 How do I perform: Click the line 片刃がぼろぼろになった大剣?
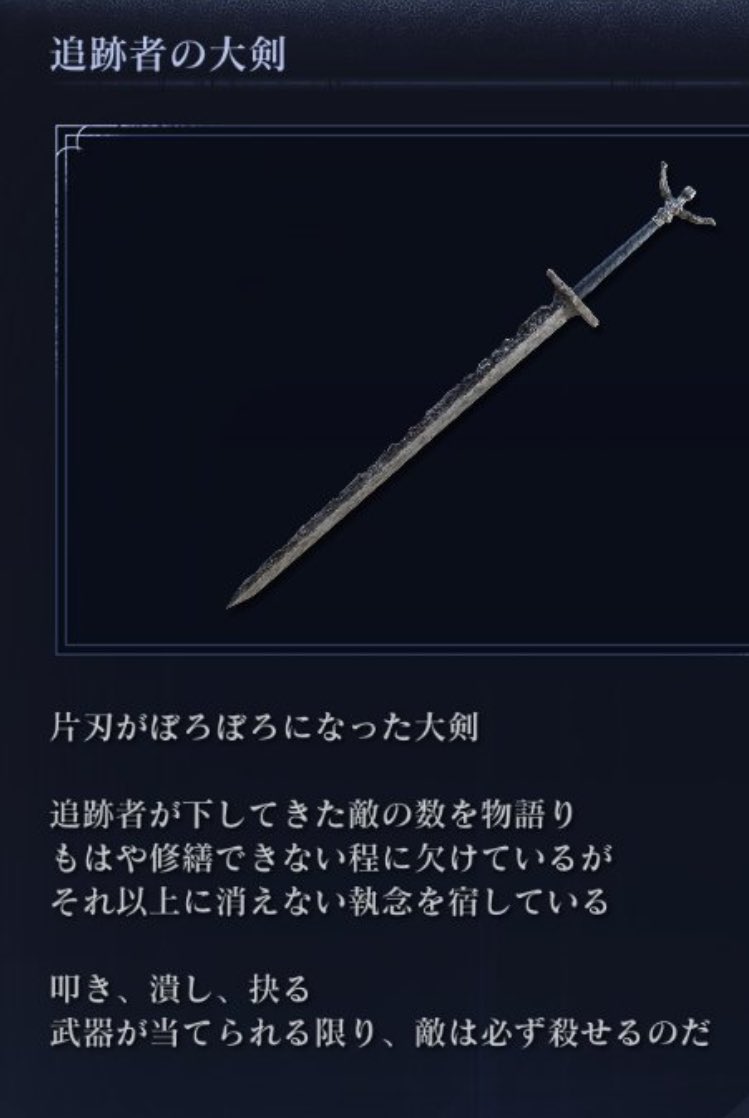pyautogui.click(x=264, y=729)
